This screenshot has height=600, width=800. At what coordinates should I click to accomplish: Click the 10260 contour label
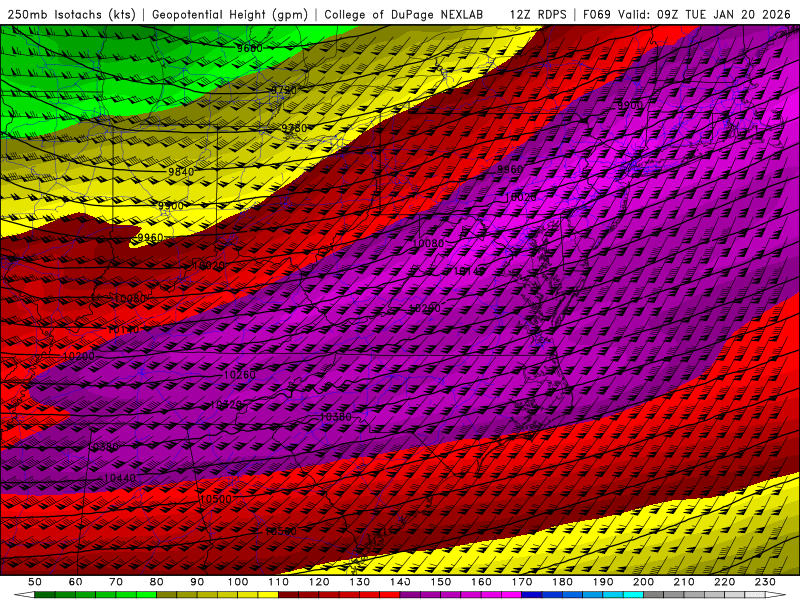240,375
